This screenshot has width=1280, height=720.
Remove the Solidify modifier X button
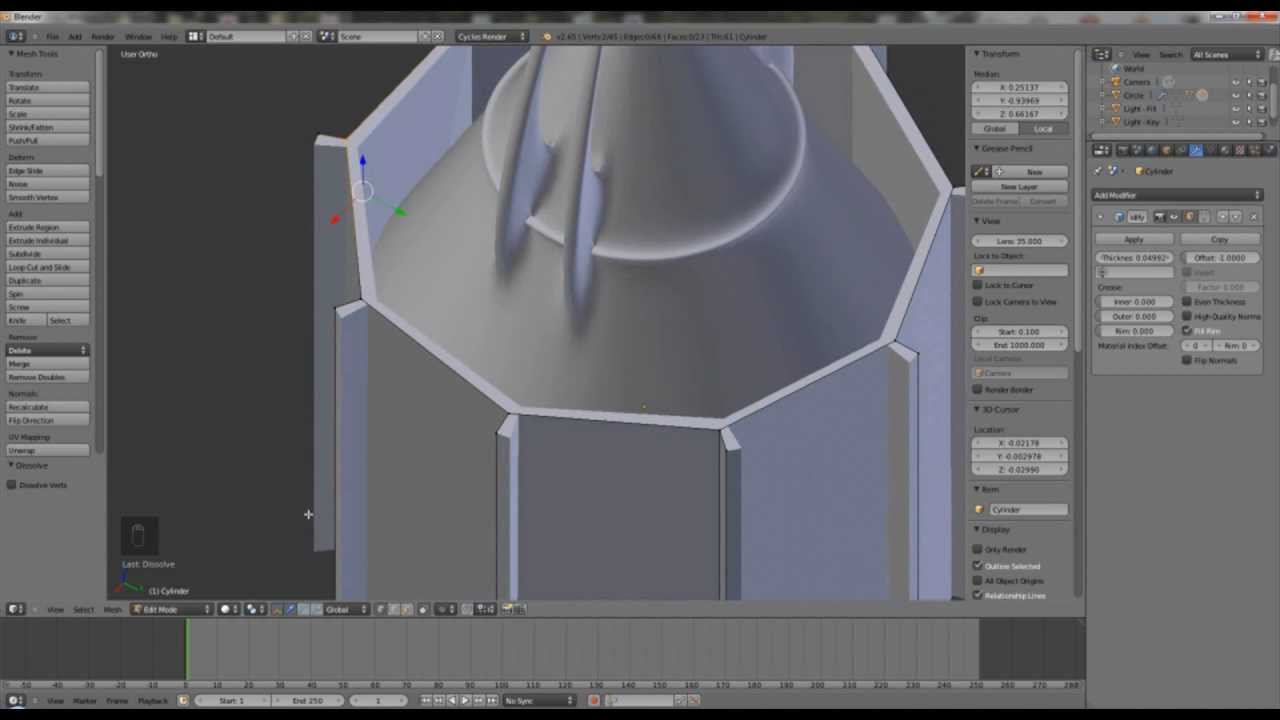point(1253,216)
